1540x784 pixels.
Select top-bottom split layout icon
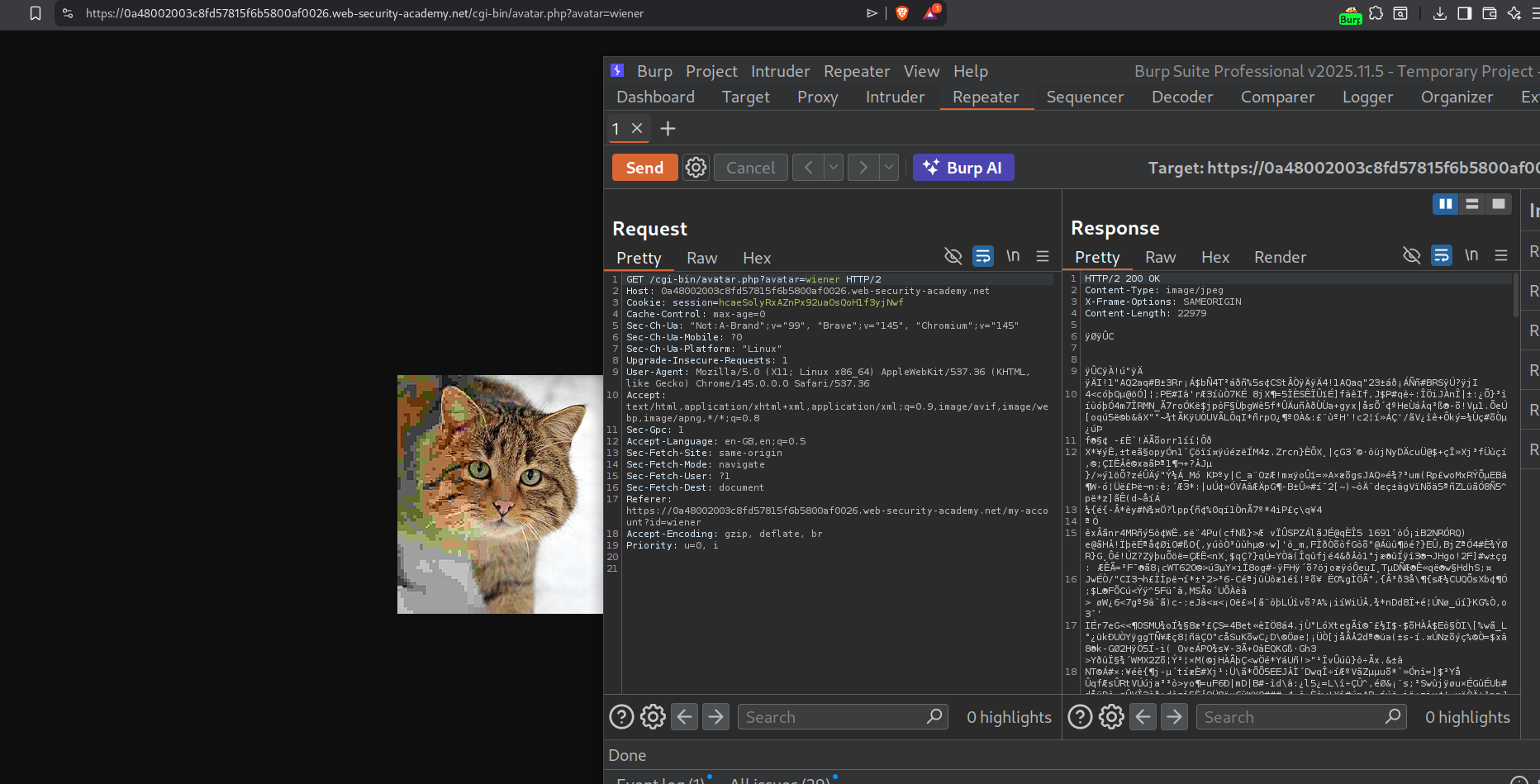coord(1471,204)
